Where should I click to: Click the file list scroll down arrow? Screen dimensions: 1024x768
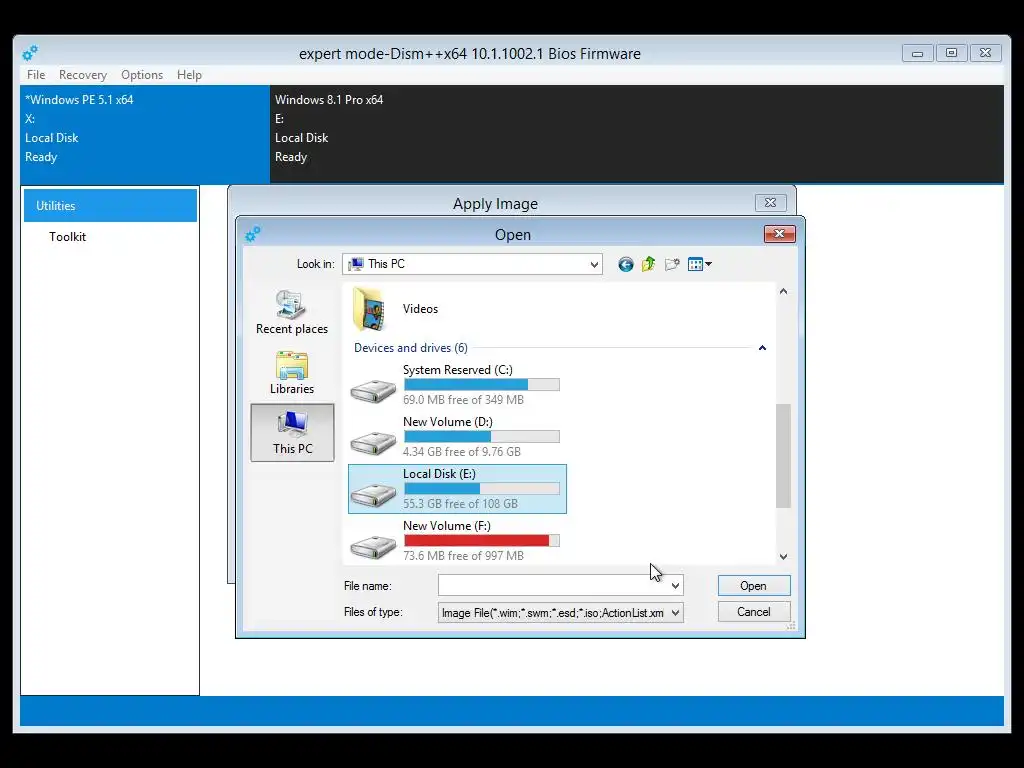[784, 556]
